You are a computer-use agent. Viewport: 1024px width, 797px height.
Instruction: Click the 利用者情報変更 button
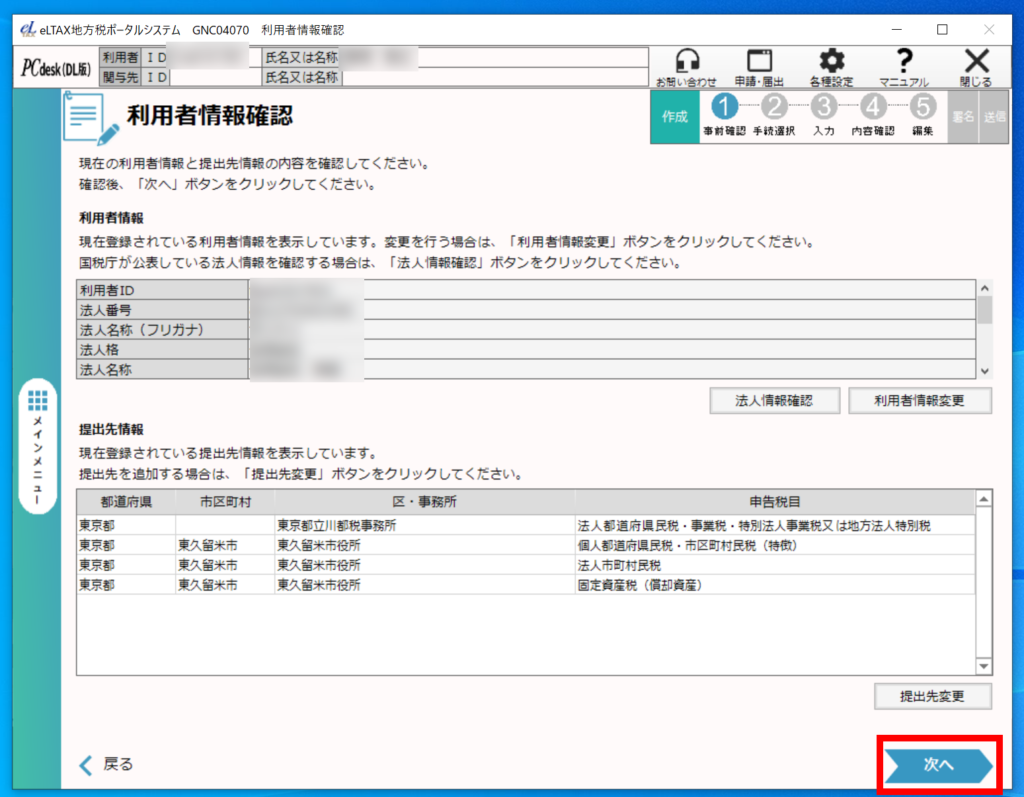(919, 400)
